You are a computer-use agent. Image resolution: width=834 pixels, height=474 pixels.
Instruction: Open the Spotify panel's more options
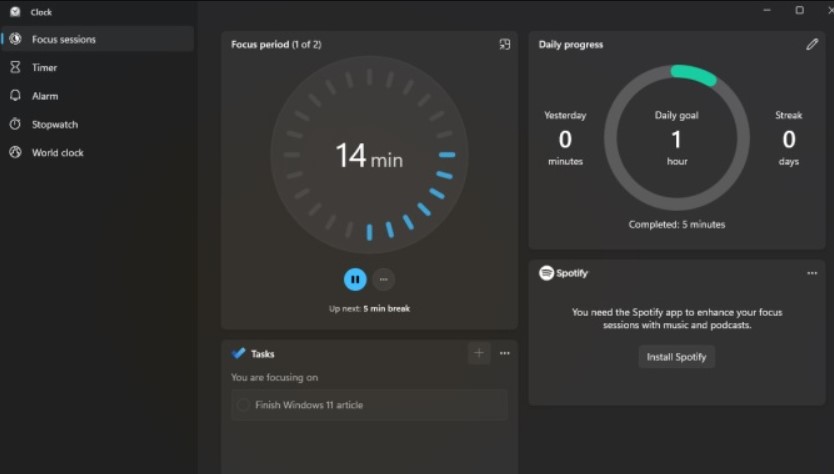[x=812, y=273]
